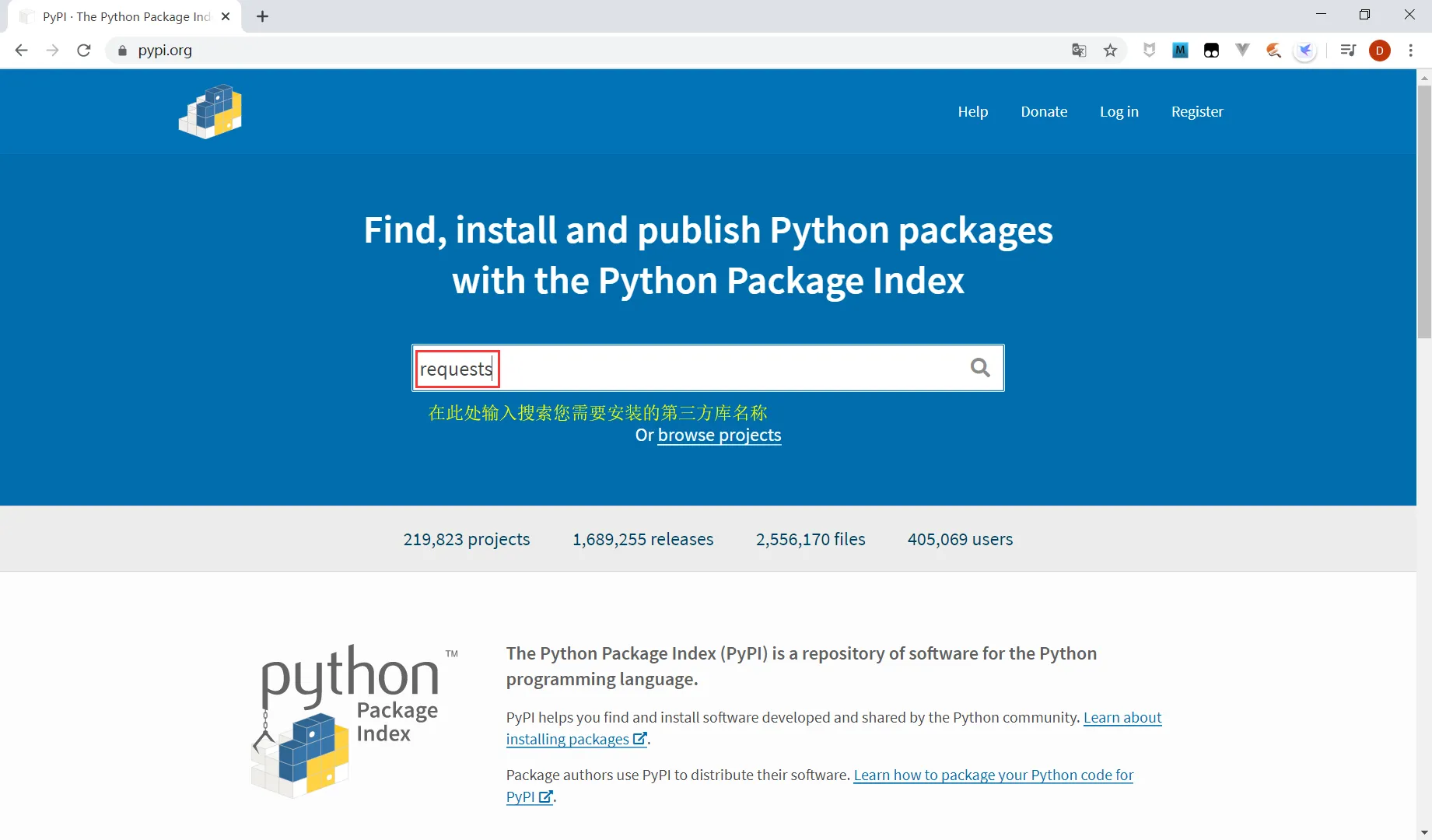Open the Chrome profile avatar D

coord(1379,51)
